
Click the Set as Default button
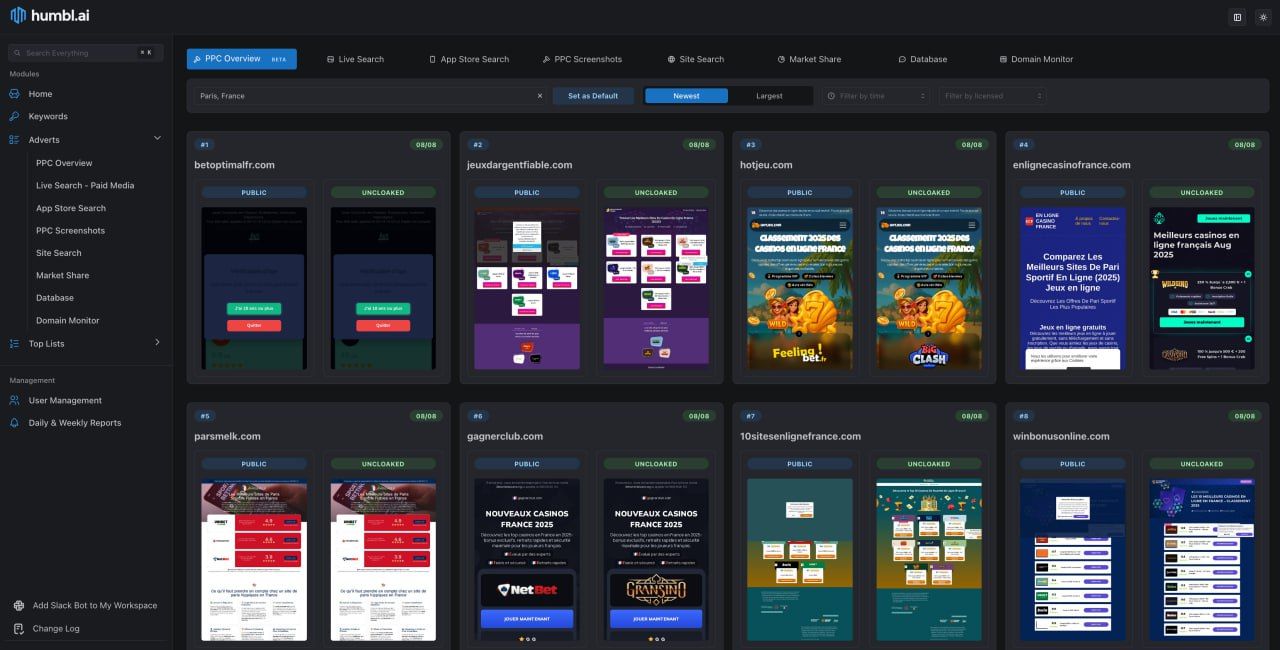click(593, 96)
